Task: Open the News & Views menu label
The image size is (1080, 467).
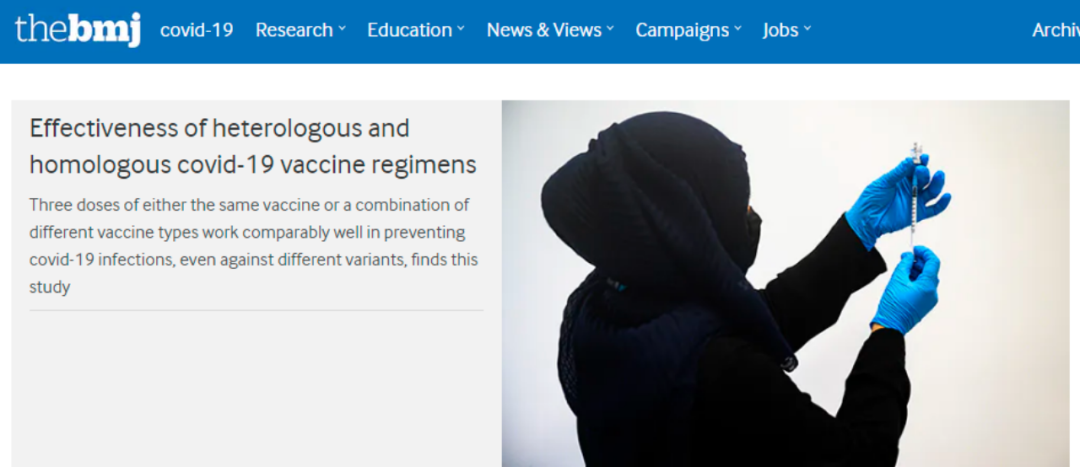Action: point(544,30)
